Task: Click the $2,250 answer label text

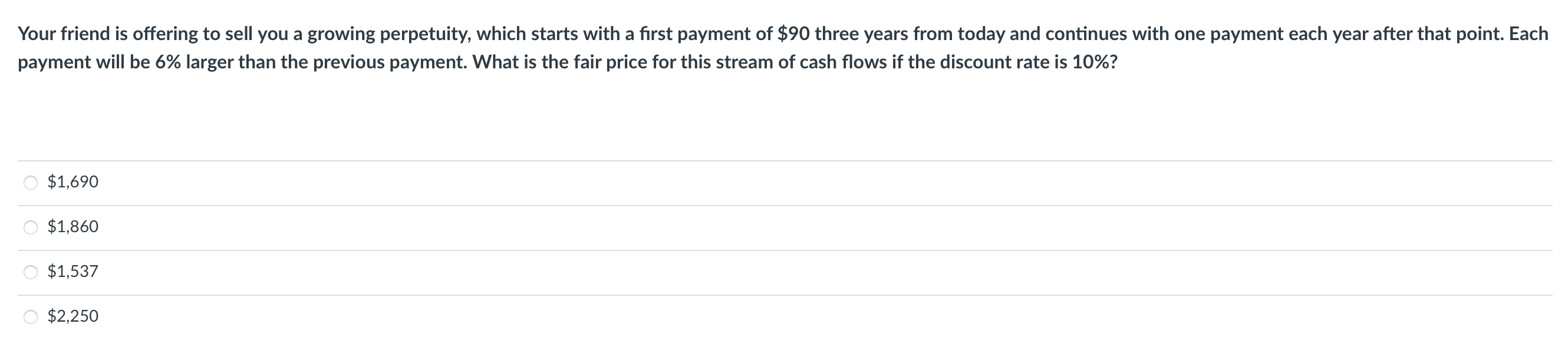Action: click(73, 316)
